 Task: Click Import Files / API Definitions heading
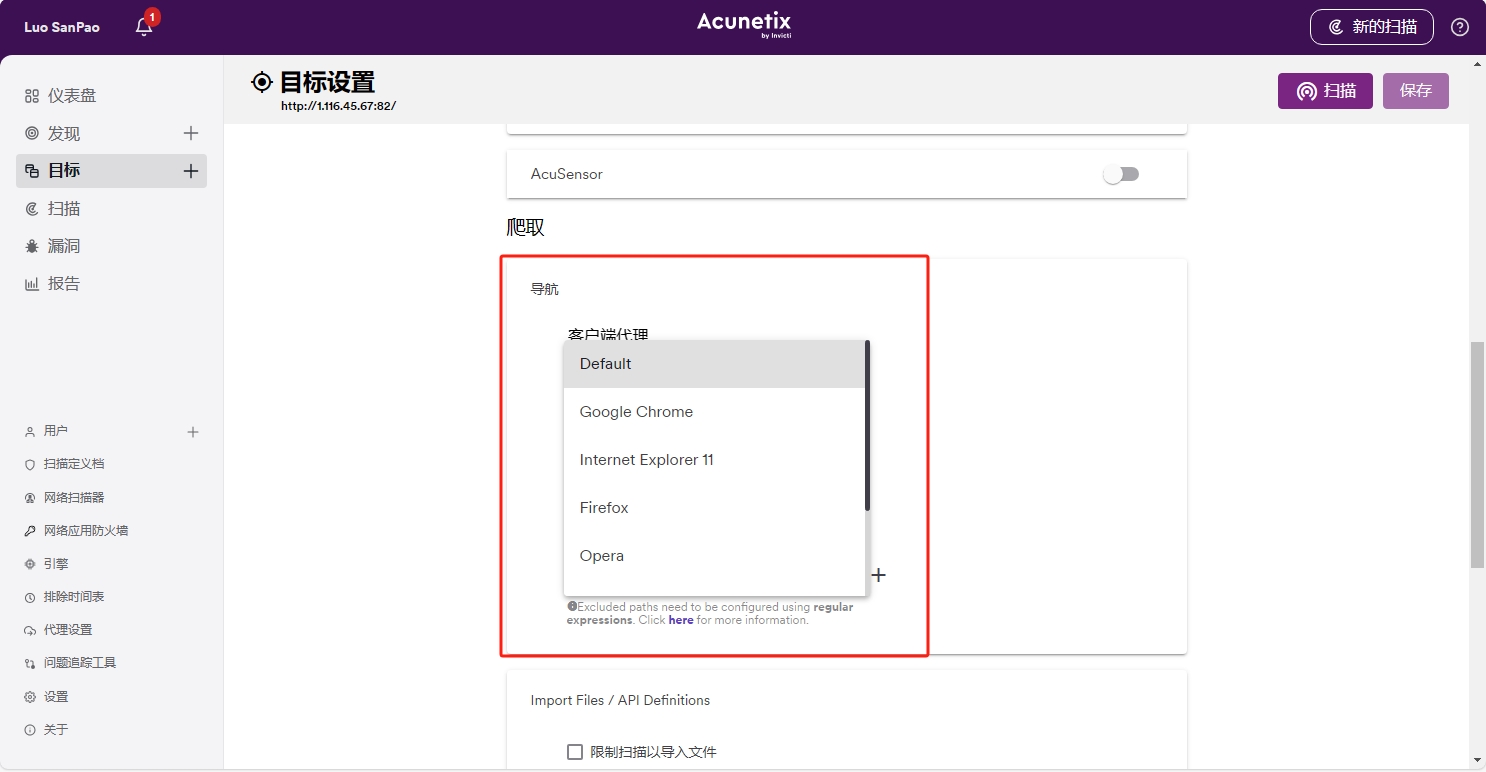click(x=620, y=700)
